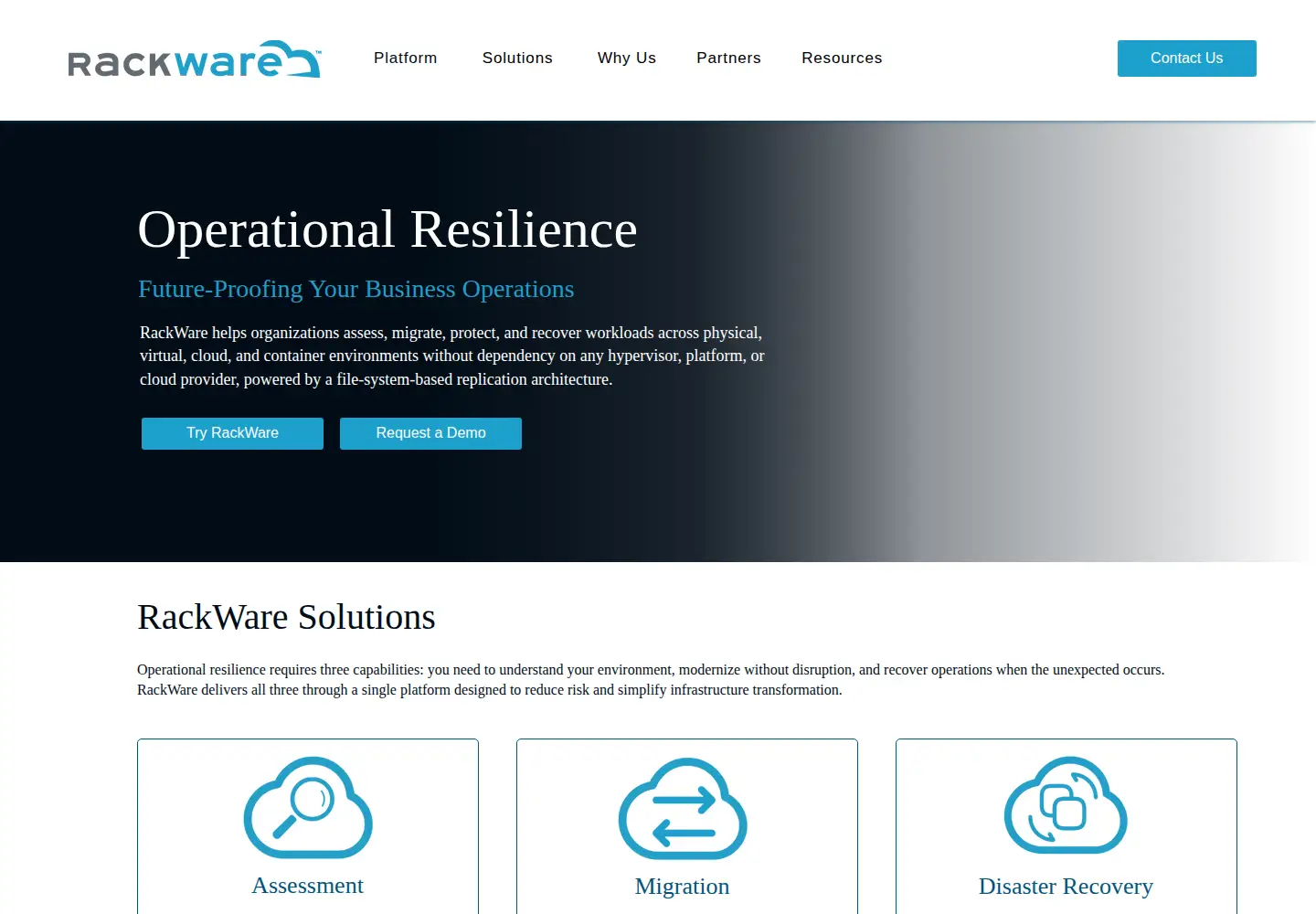Open the Migration card title

683,887
